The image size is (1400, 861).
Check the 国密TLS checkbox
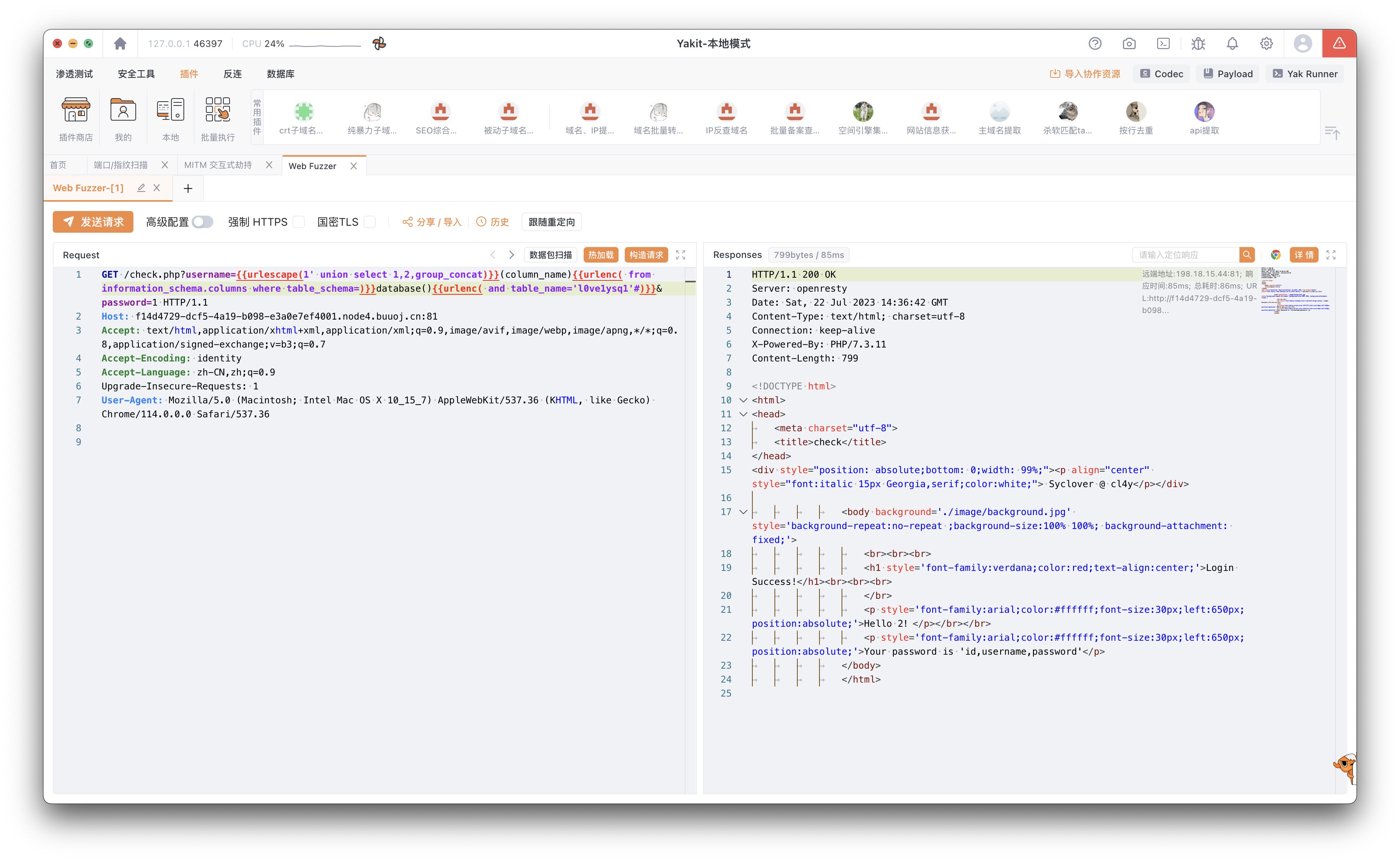click(x=370, y=222)
